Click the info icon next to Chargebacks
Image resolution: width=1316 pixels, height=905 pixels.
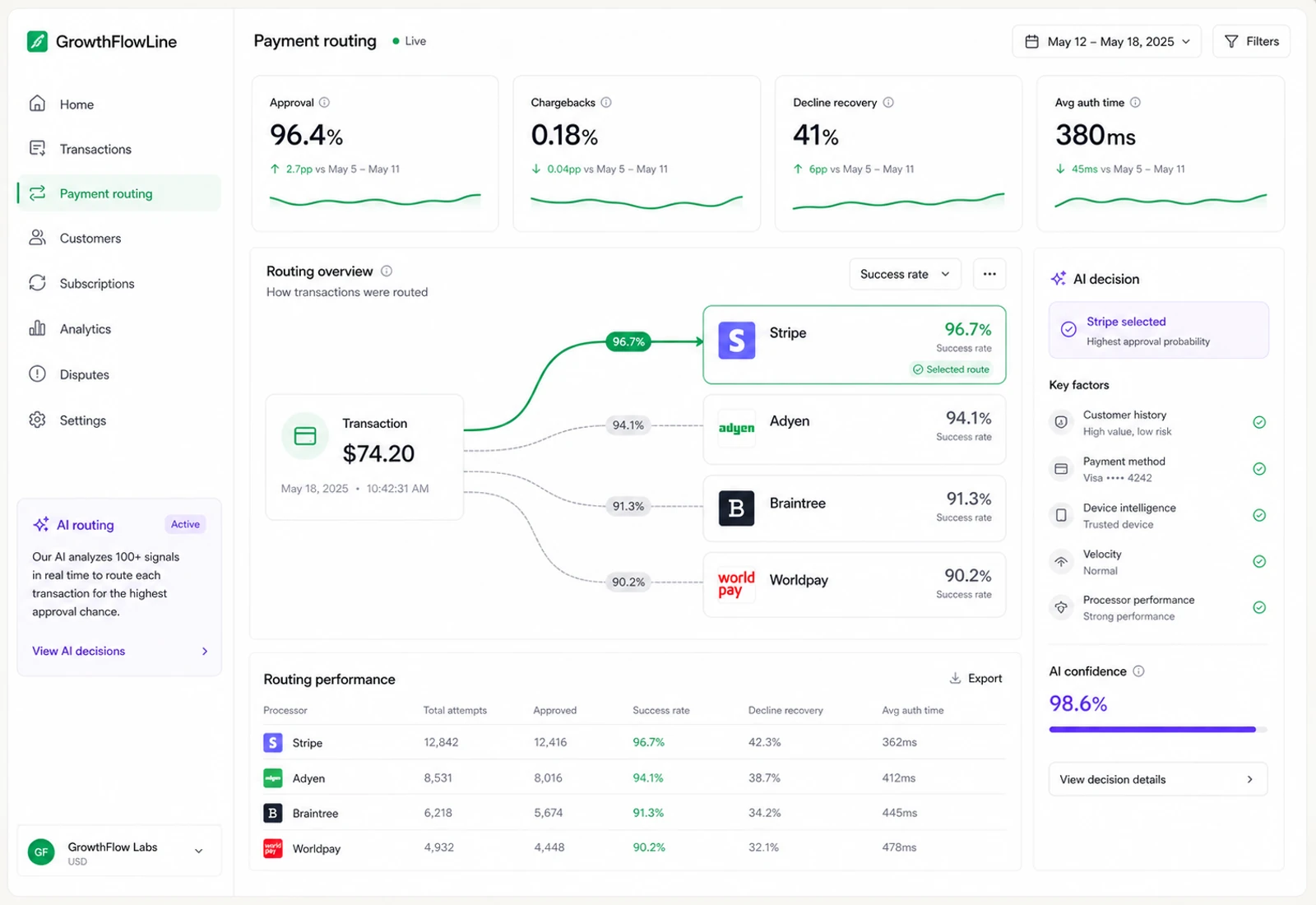click(606, 103)
